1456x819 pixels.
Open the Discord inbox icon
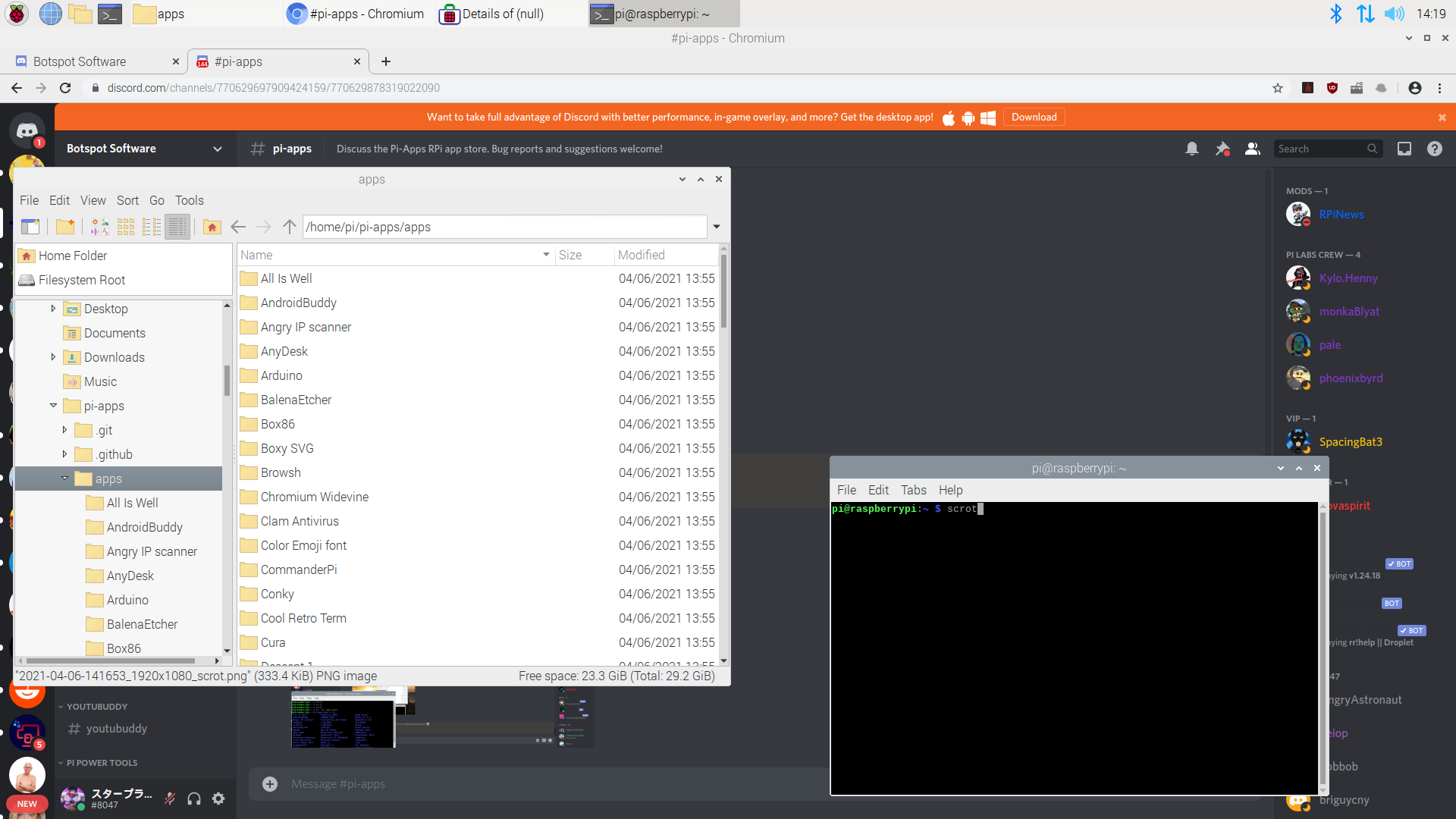pyautogui.click(x=1404, y=149)
